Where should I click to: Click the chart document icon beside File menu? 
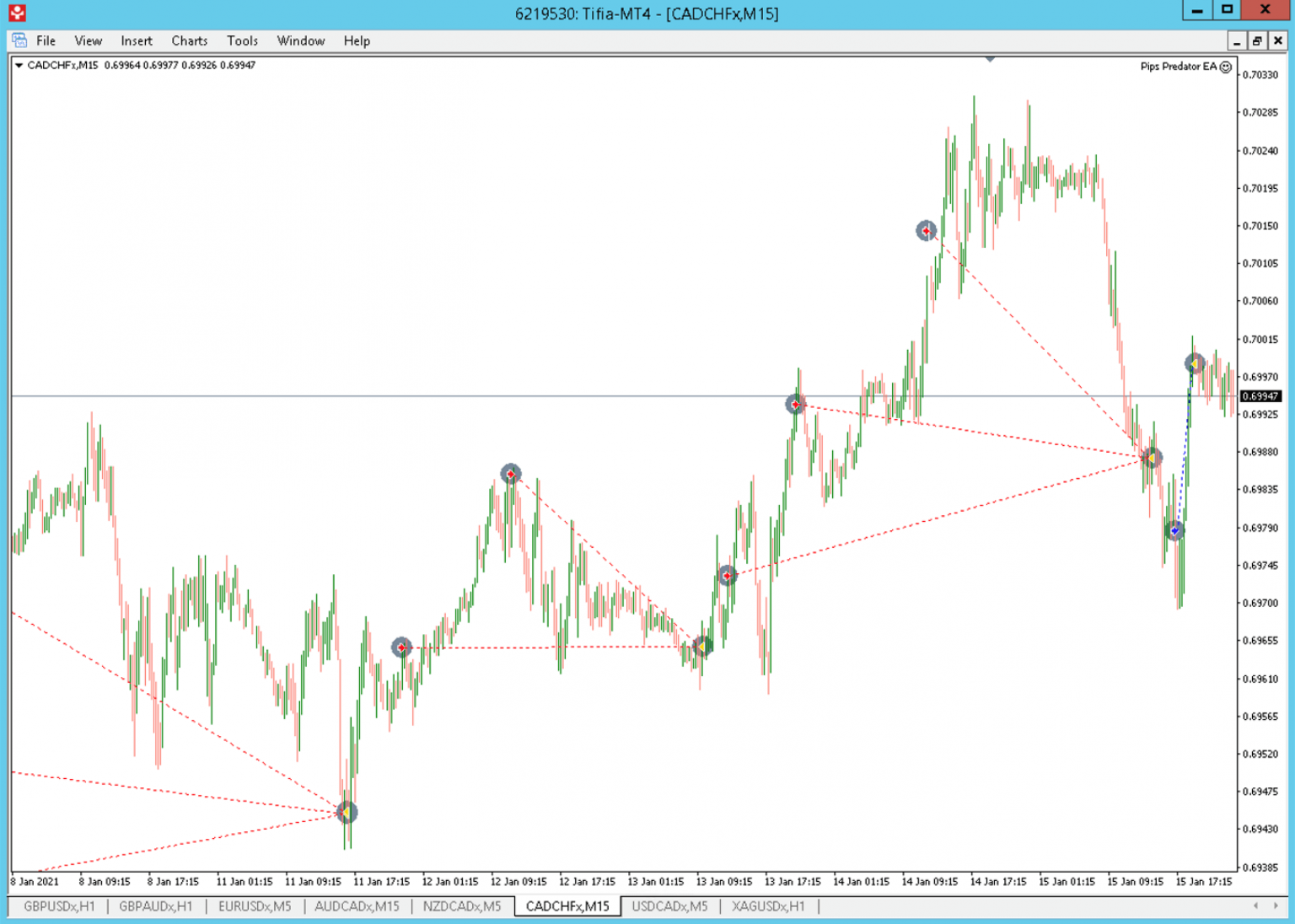pyautogui.click(x=19, y=40)
